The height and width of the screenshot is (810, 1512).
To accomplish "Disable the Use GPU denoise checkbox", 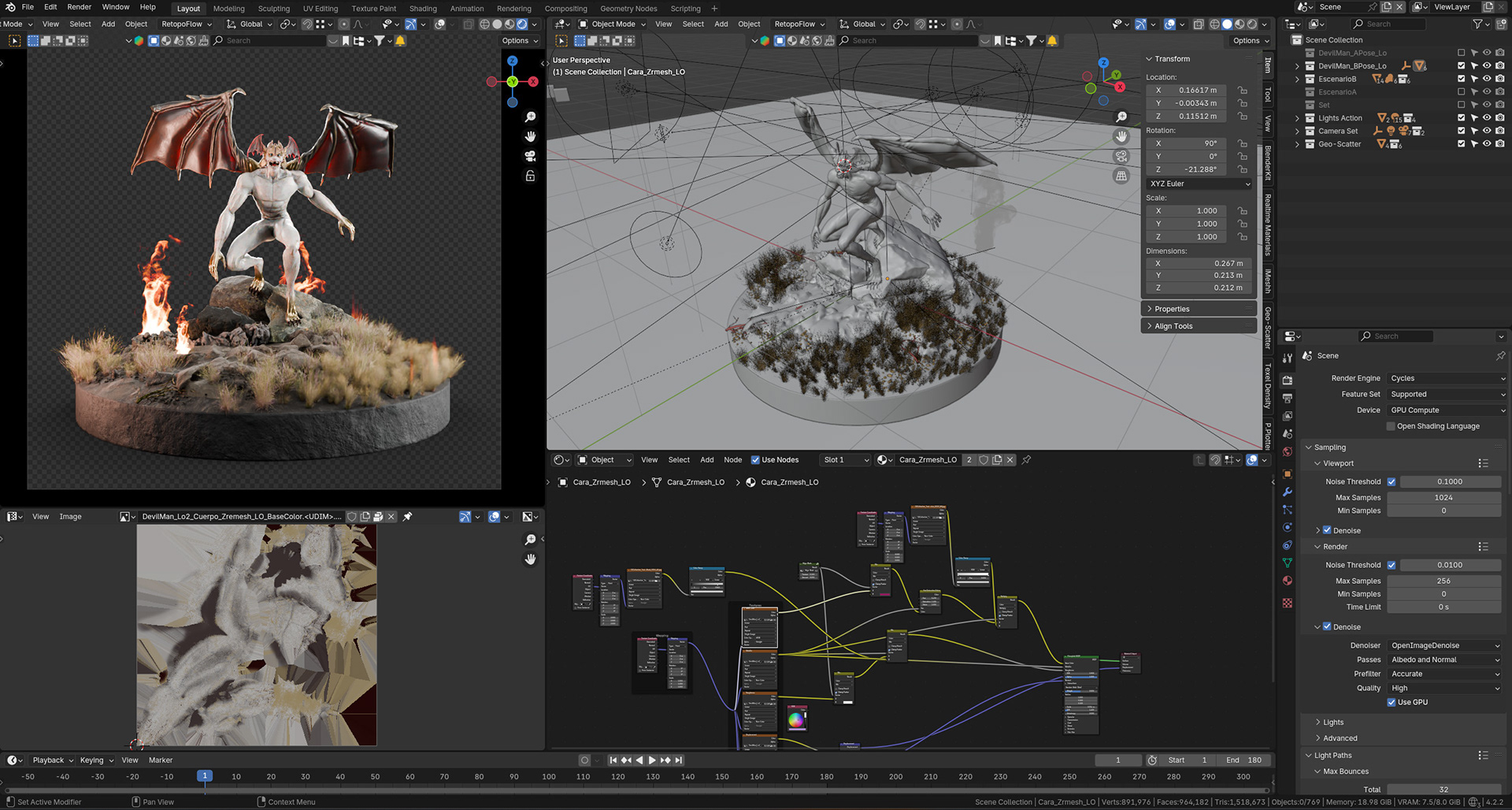I will (1392, 703).
